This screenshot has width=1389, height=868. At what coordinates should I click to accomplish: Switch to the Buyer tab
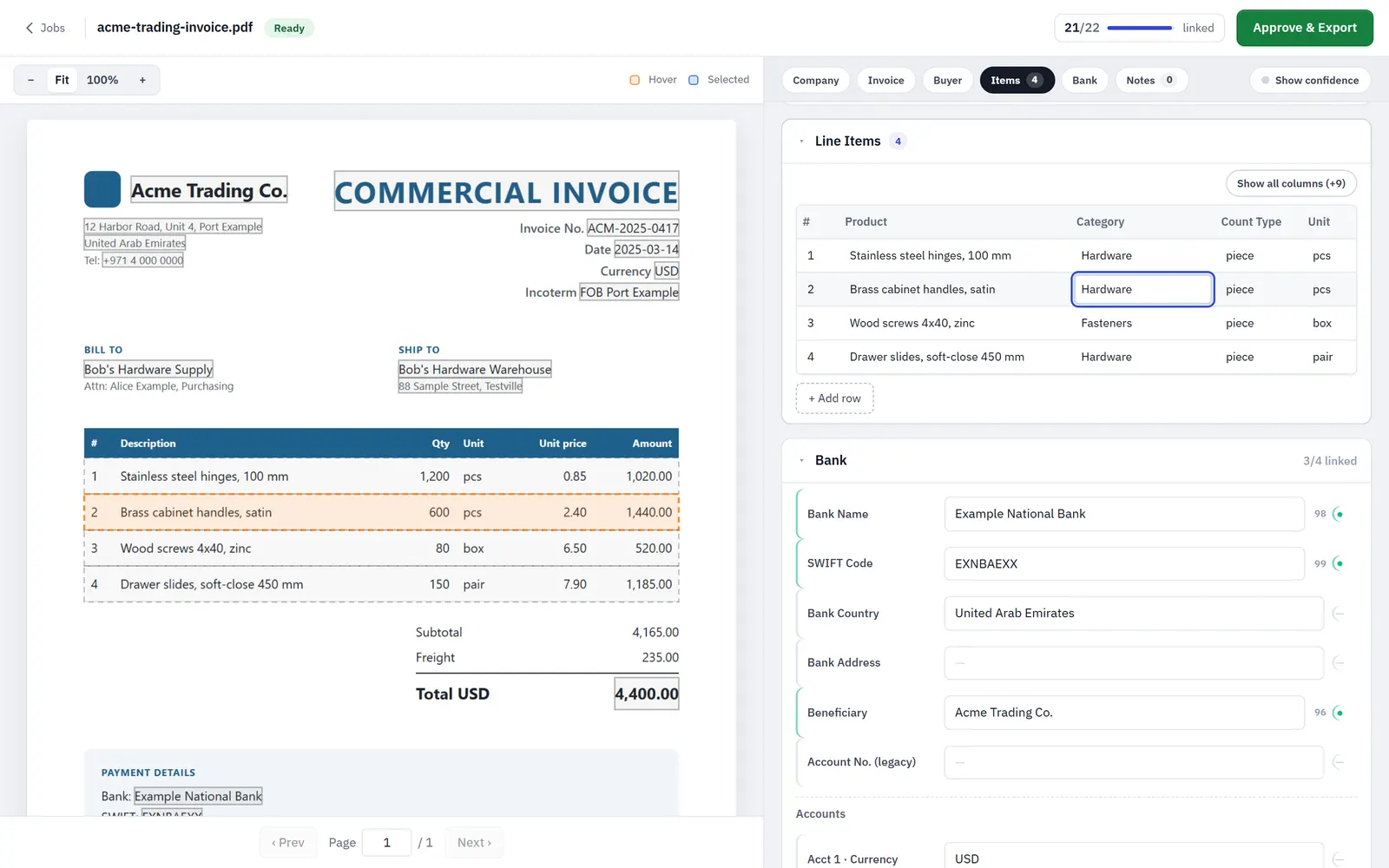pos(947,80)
